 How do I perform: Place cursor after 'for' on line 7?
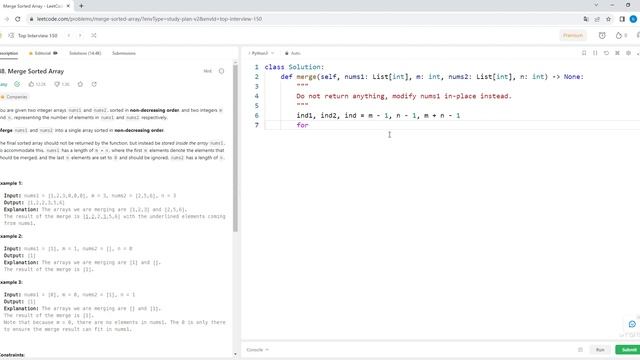309,125
